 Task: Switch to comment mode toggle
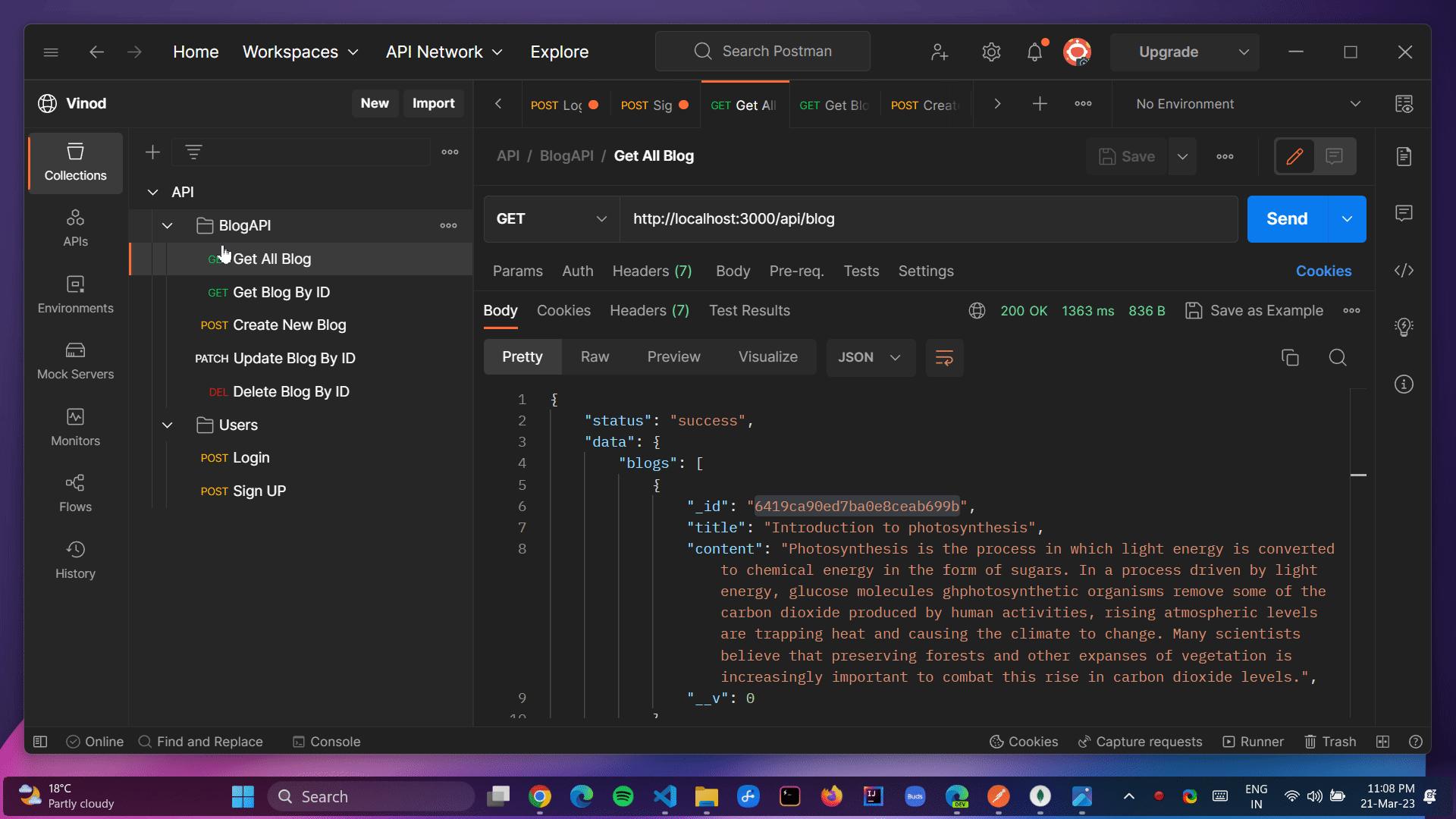click(x=1335, y=156)
